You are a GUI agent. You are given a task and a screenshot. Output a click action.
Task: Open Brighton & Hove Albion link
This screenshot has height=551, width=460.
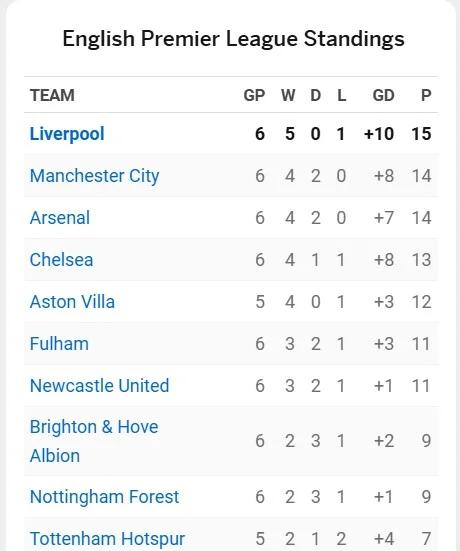94,441
